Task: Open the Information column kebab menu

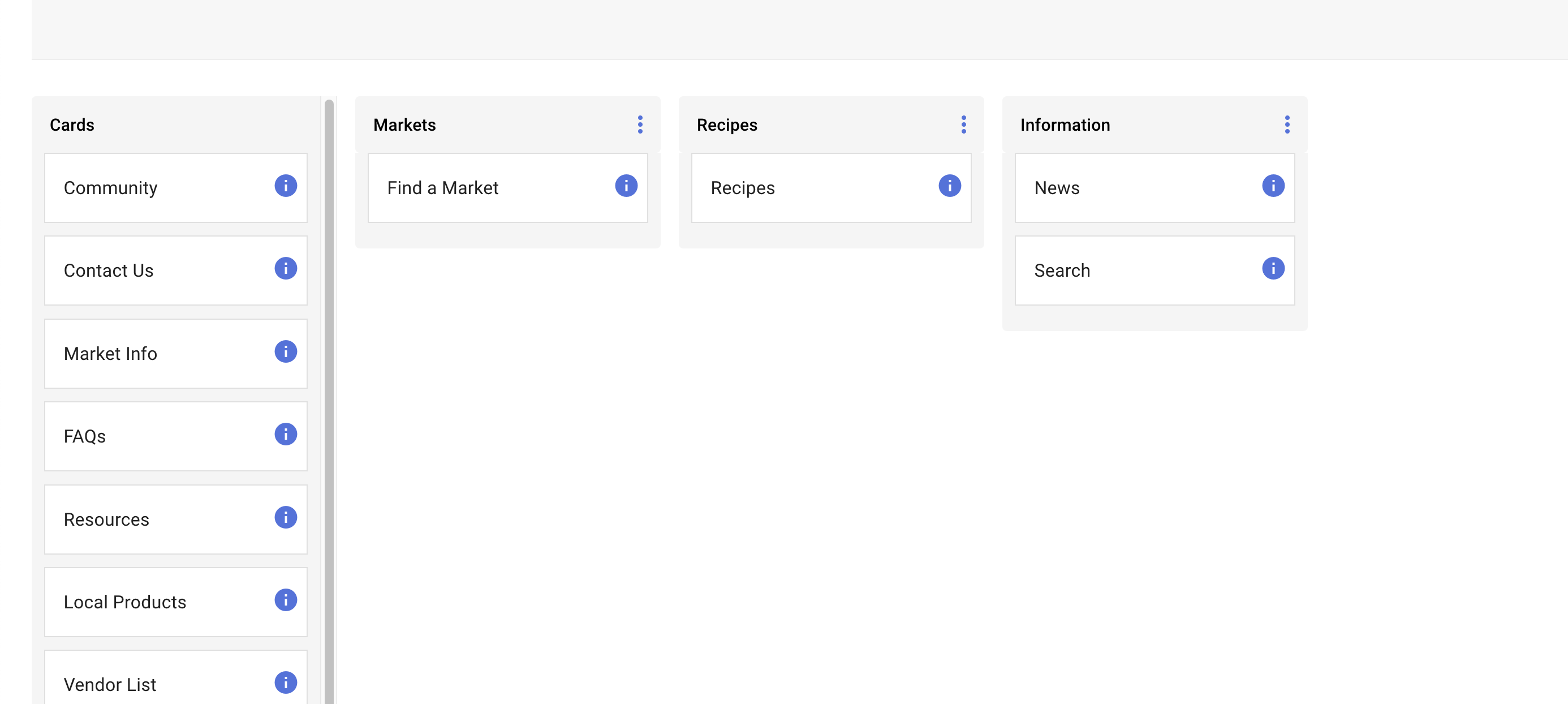Action: tap(1287, 125)
